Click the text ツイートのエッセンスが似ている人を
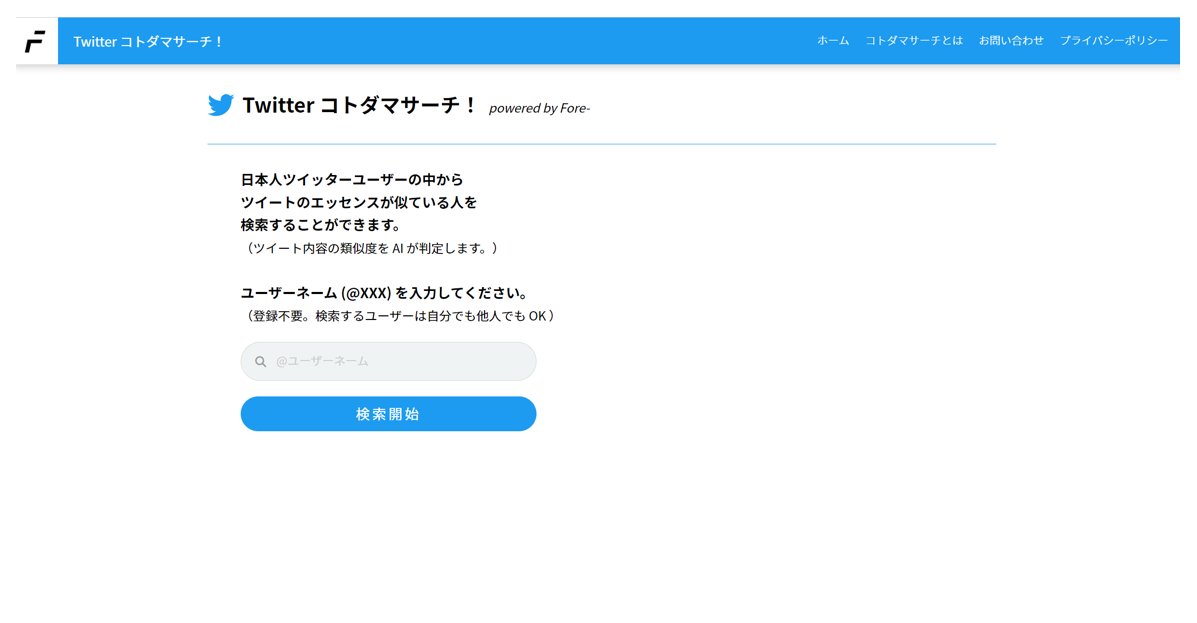 pos(359,202)
